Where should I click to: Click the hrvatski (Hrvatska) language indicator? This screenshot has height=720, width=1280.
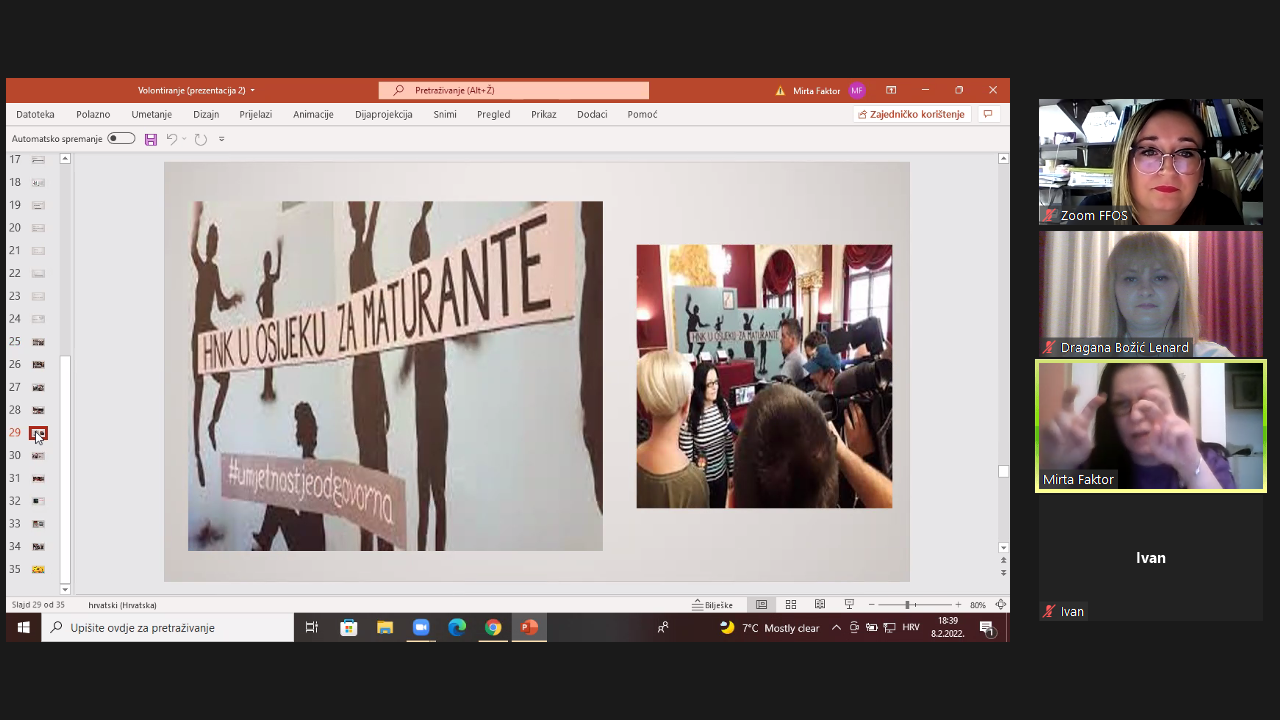122,605
